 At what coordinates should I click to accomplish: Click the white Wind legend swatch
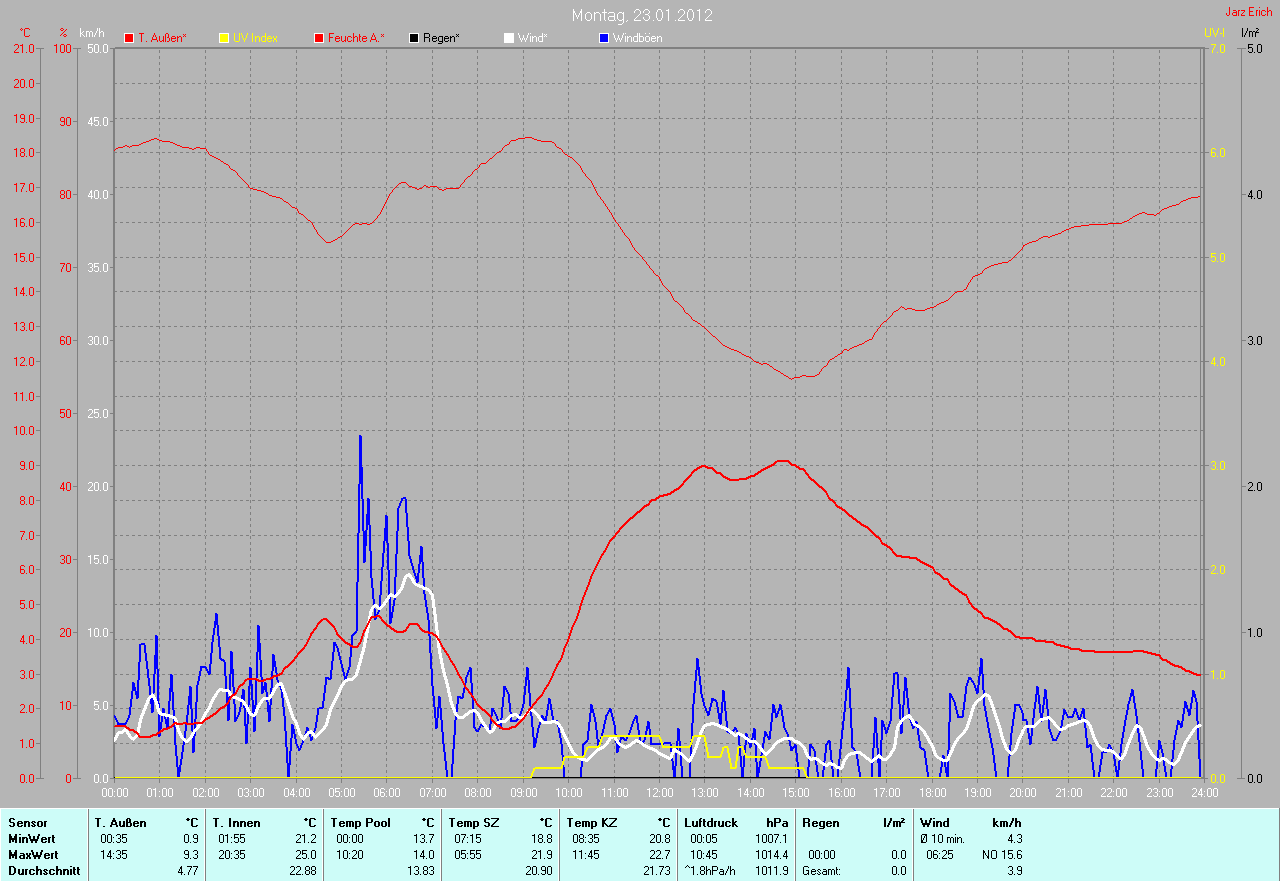[508, 38]
